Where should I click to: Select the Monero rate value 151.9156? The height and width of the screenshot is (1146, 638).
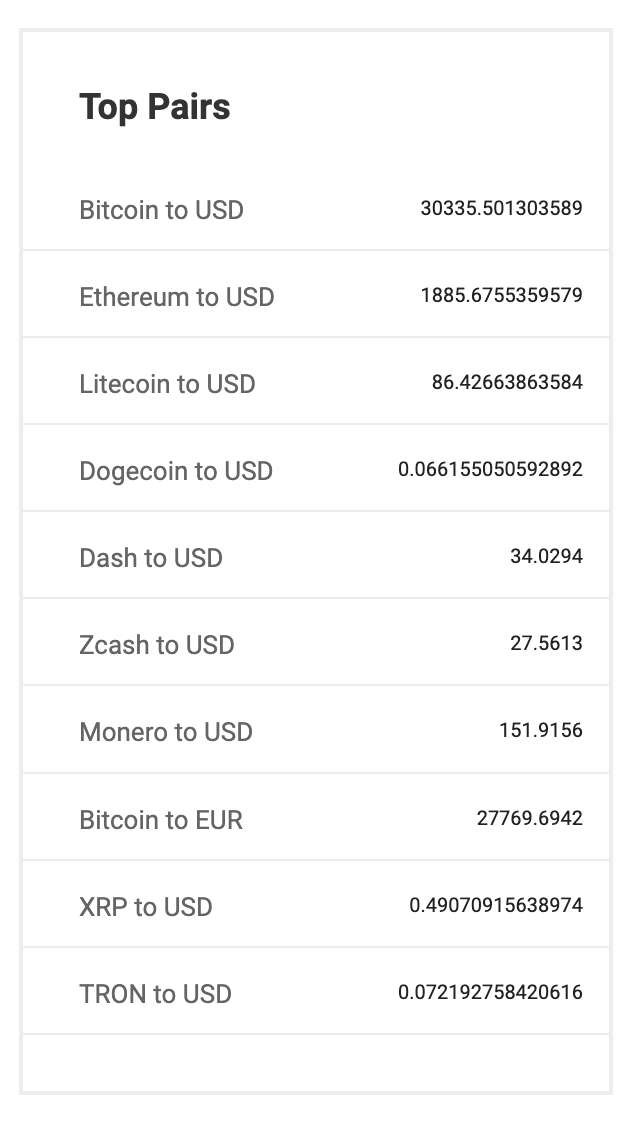(x=541, y=731)
